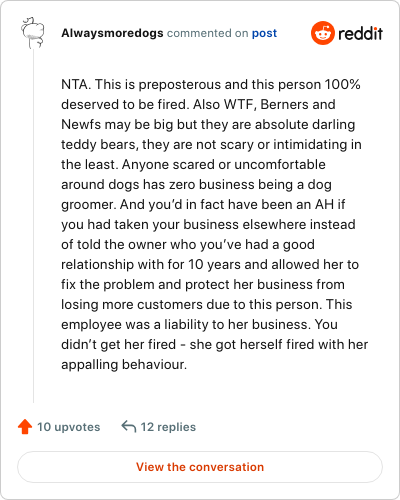Click the reply arrow icon

click(x=129, y=426)
